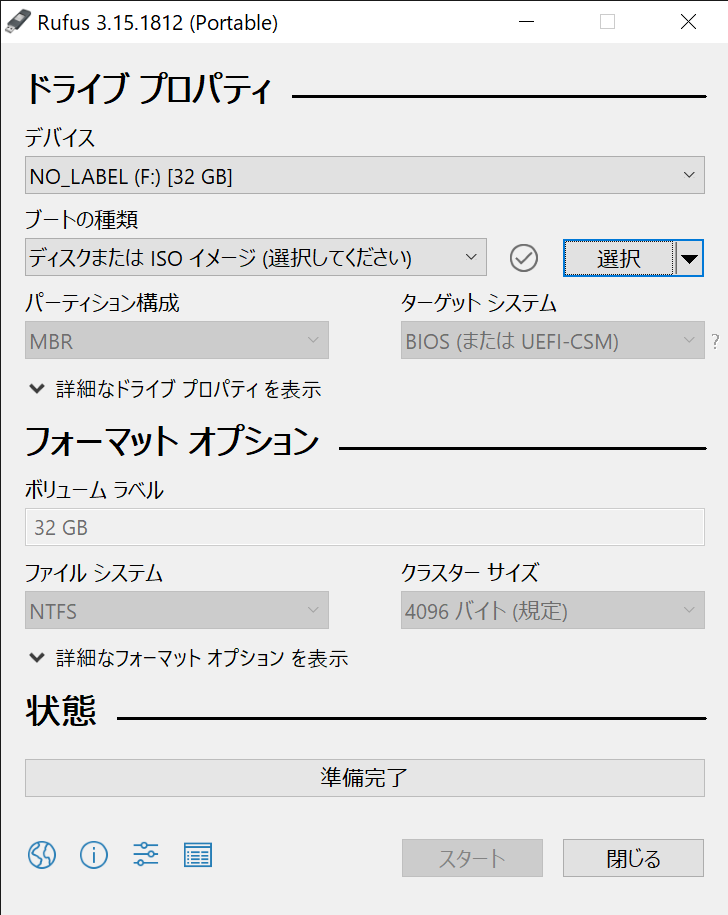Click the フォーマット オプション heading

[172, 441]
